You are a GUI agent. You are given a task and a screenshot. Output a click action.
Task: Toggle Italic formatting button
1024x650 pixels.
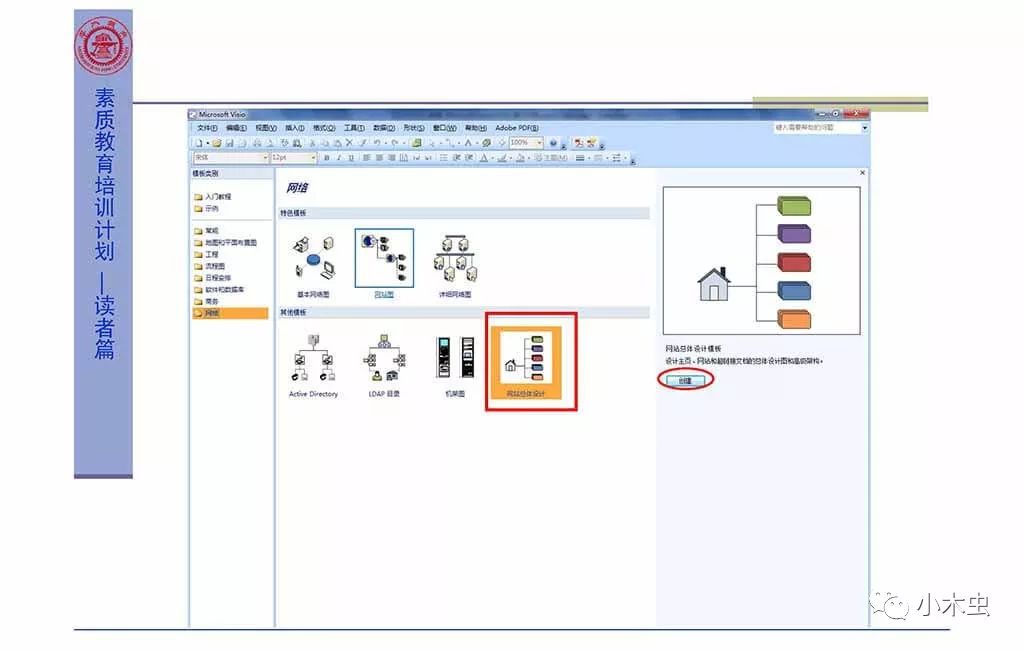coord(338,158)
